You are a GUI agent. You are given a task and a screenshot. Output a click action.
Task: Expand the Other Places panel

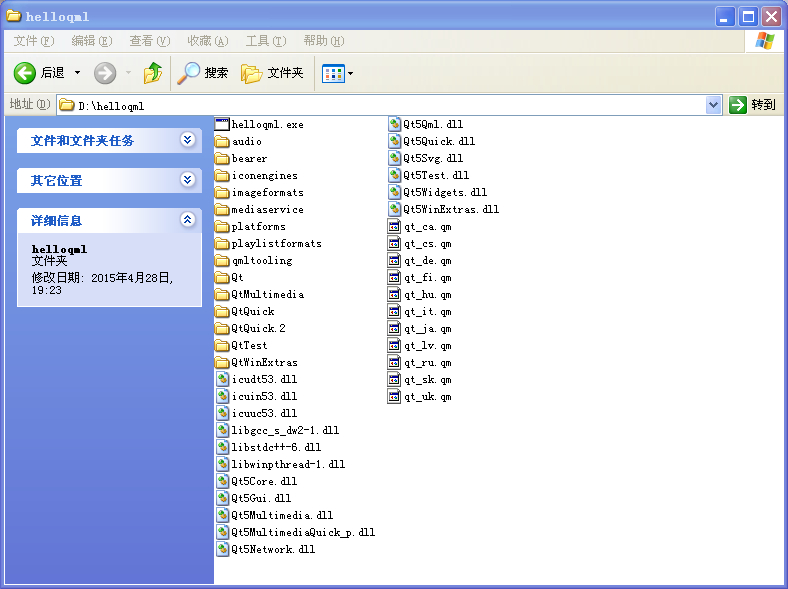[x=187, y=179]
